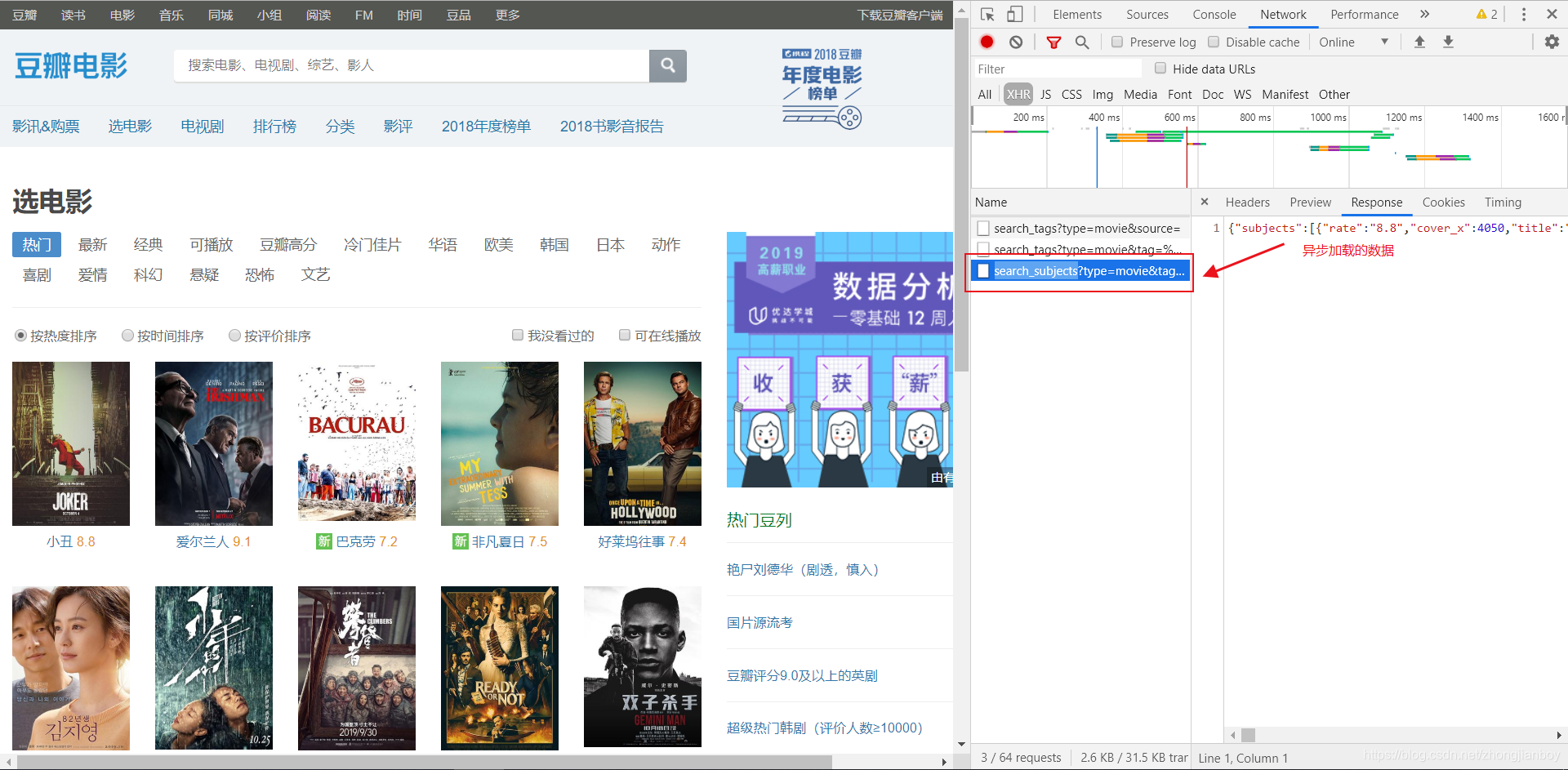Open the Sources tab
This screenshot has width=1568, height=770.
coord(1147,15)
